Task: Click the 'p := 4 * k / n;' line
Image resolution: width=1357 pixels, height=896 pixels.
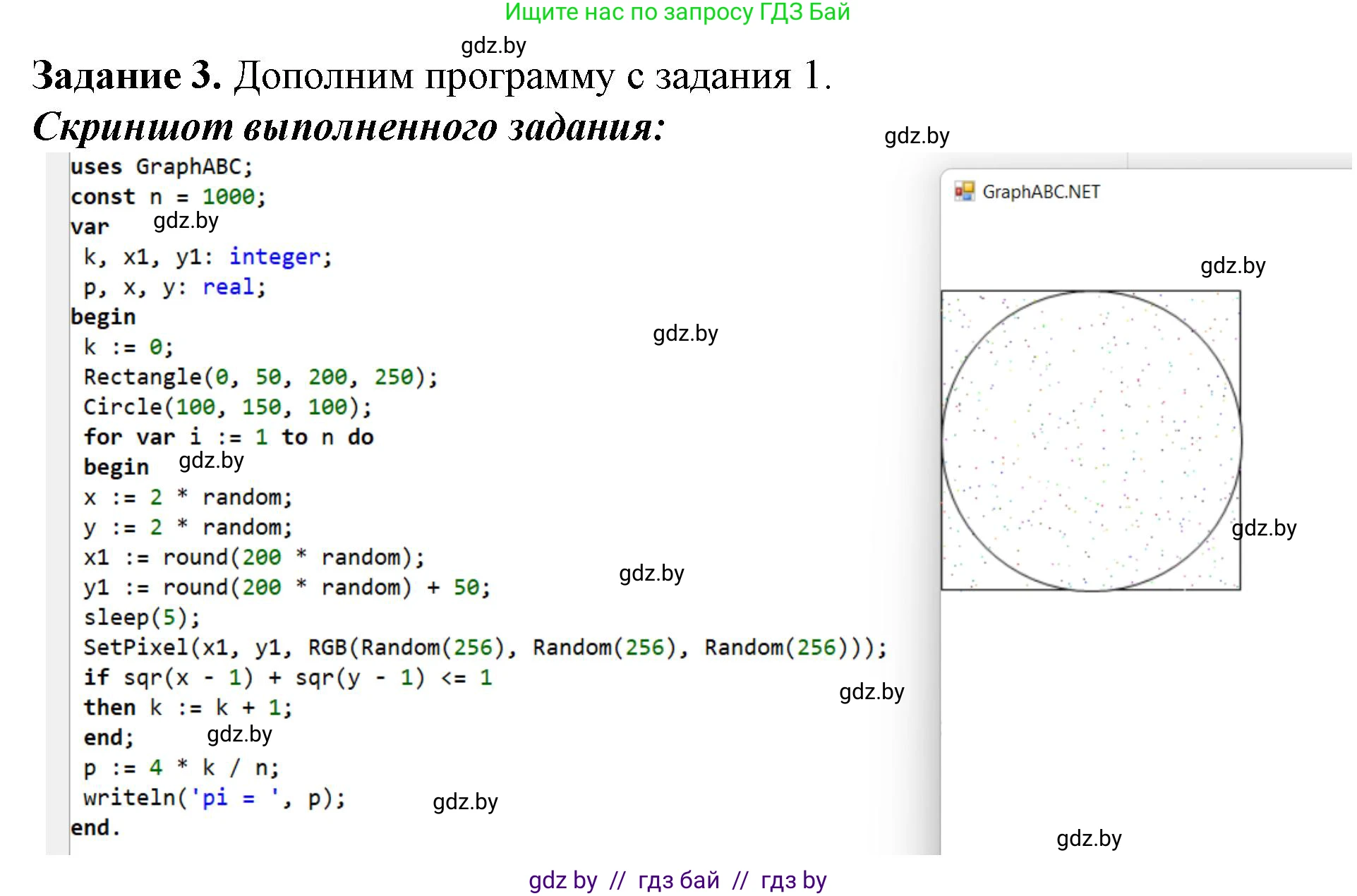Action: point(181,768)
